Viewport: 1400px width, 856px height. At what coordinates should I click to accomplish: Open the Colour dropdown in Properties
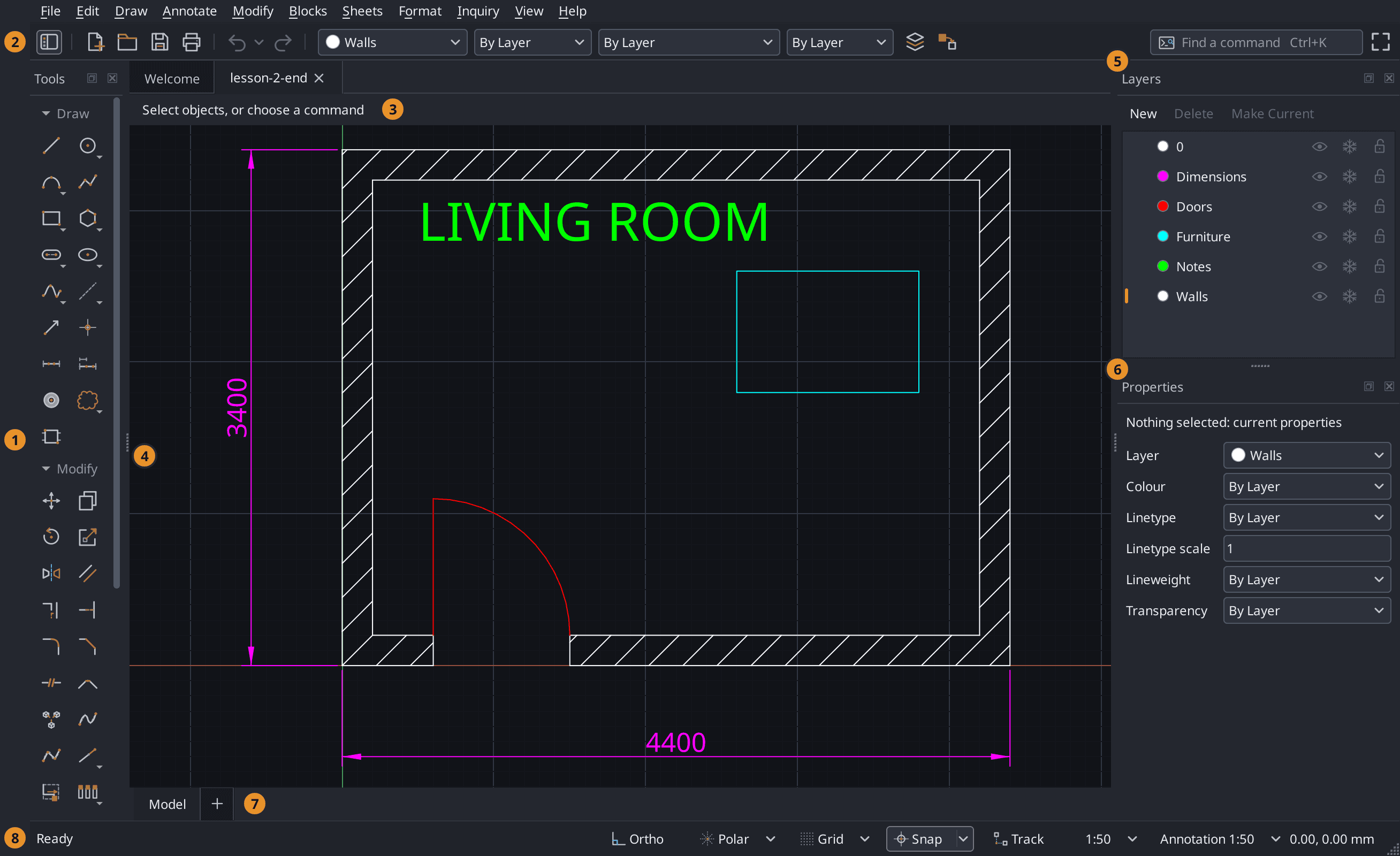(1307, 487)
